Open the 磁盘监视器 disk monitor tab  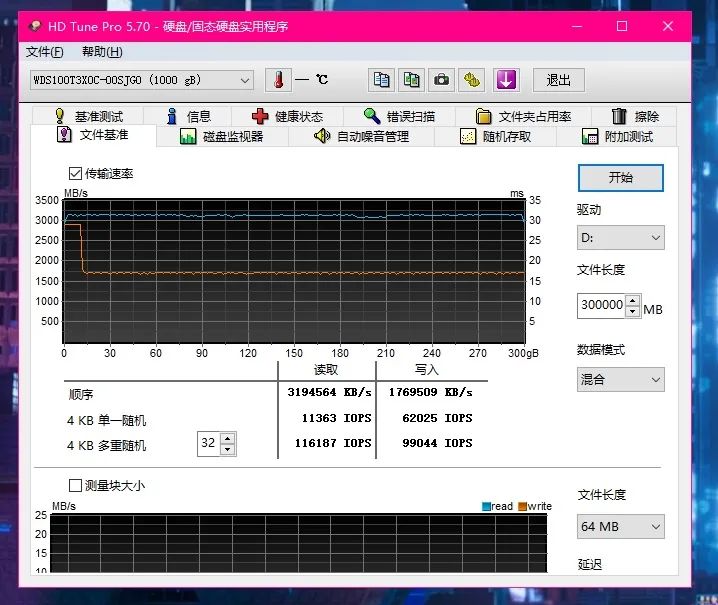coord(221,136)
